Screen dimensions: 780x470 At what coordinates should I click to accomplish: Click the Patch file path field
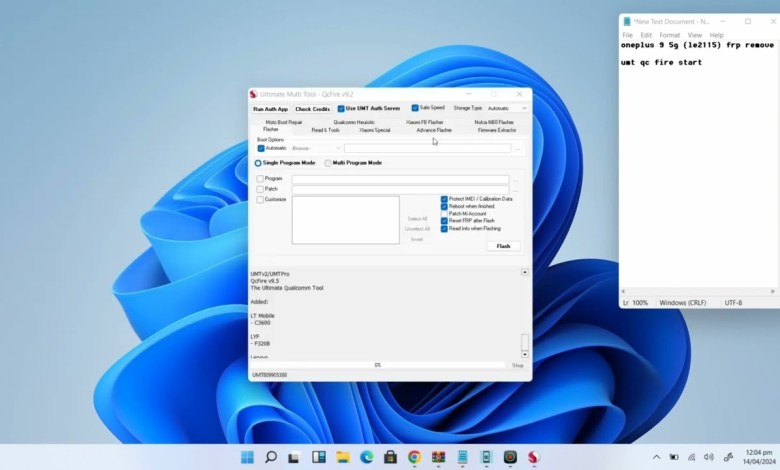(x=400, y=189)
